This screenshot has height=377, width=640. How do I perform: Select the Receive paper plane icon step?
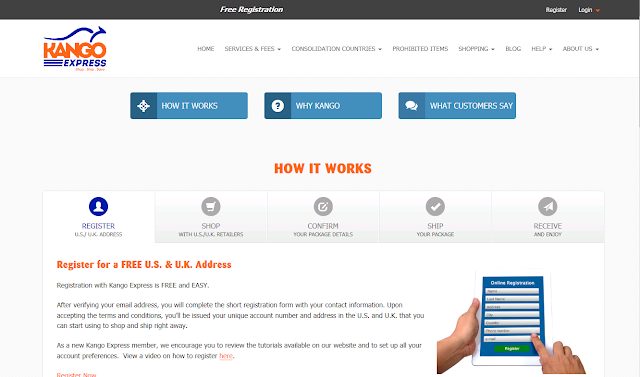[548, 206]
